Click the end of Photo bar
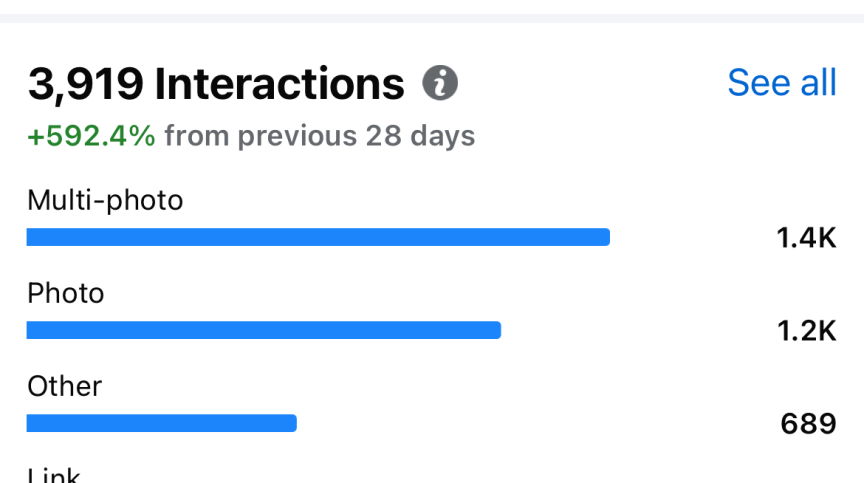 (x=497, y=330)
